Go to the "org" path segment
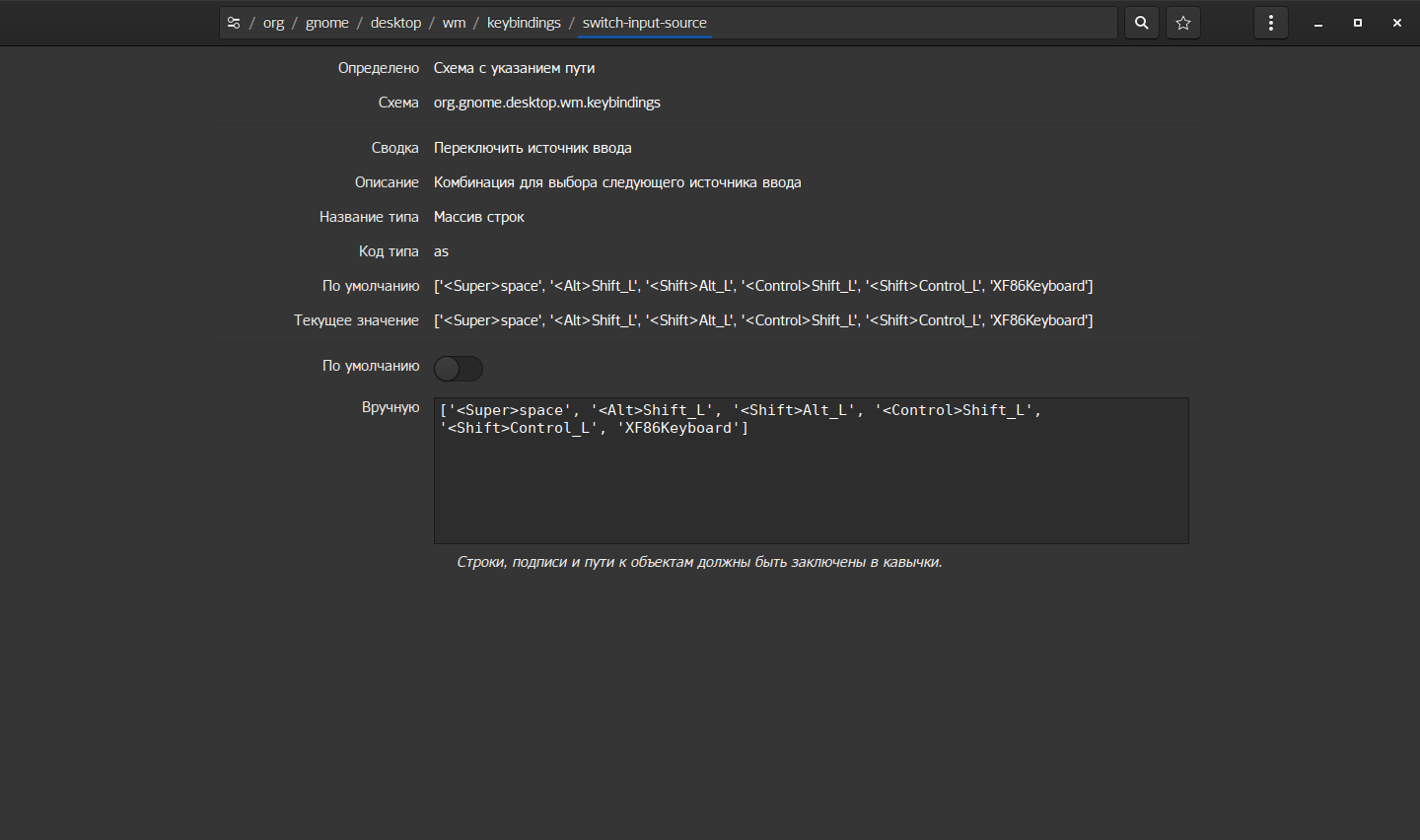The height and width of the screenshot is (840, 1420). [273, 23]
